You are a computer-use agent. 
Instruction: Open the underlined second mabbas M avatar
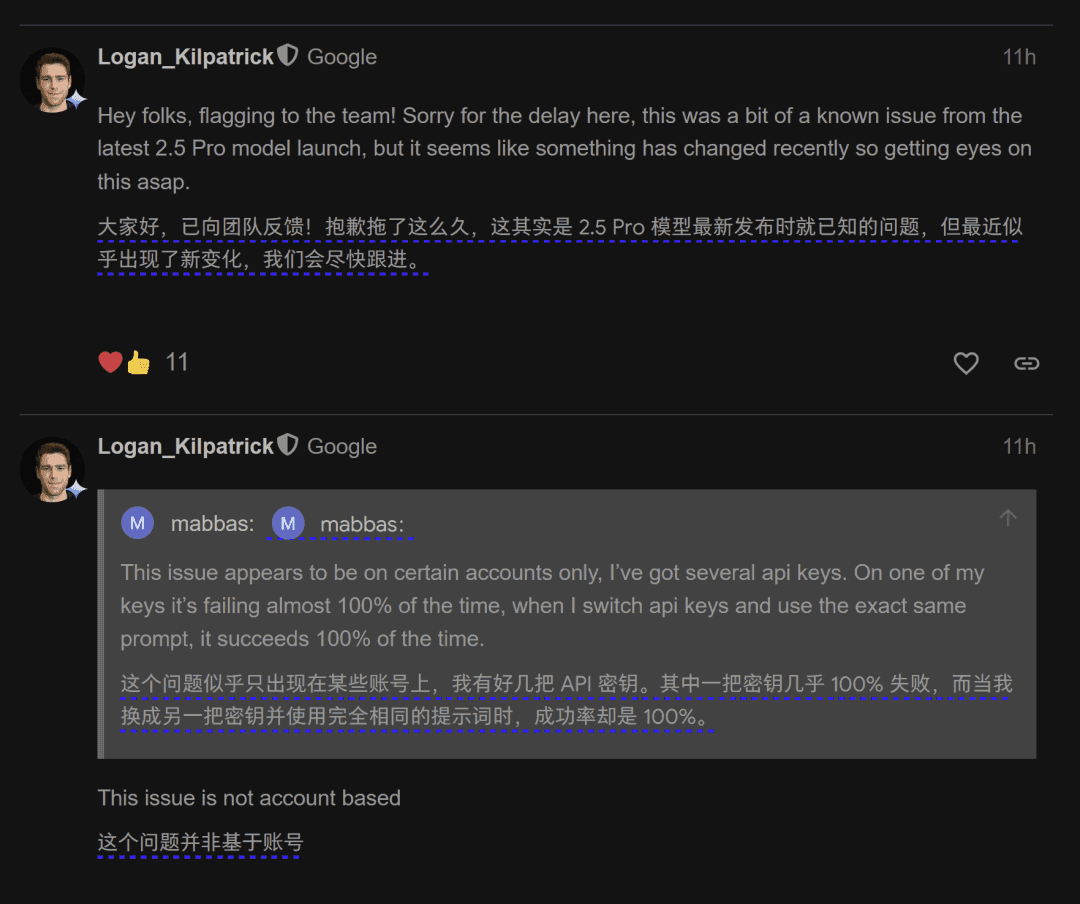(x=288, y=523)
